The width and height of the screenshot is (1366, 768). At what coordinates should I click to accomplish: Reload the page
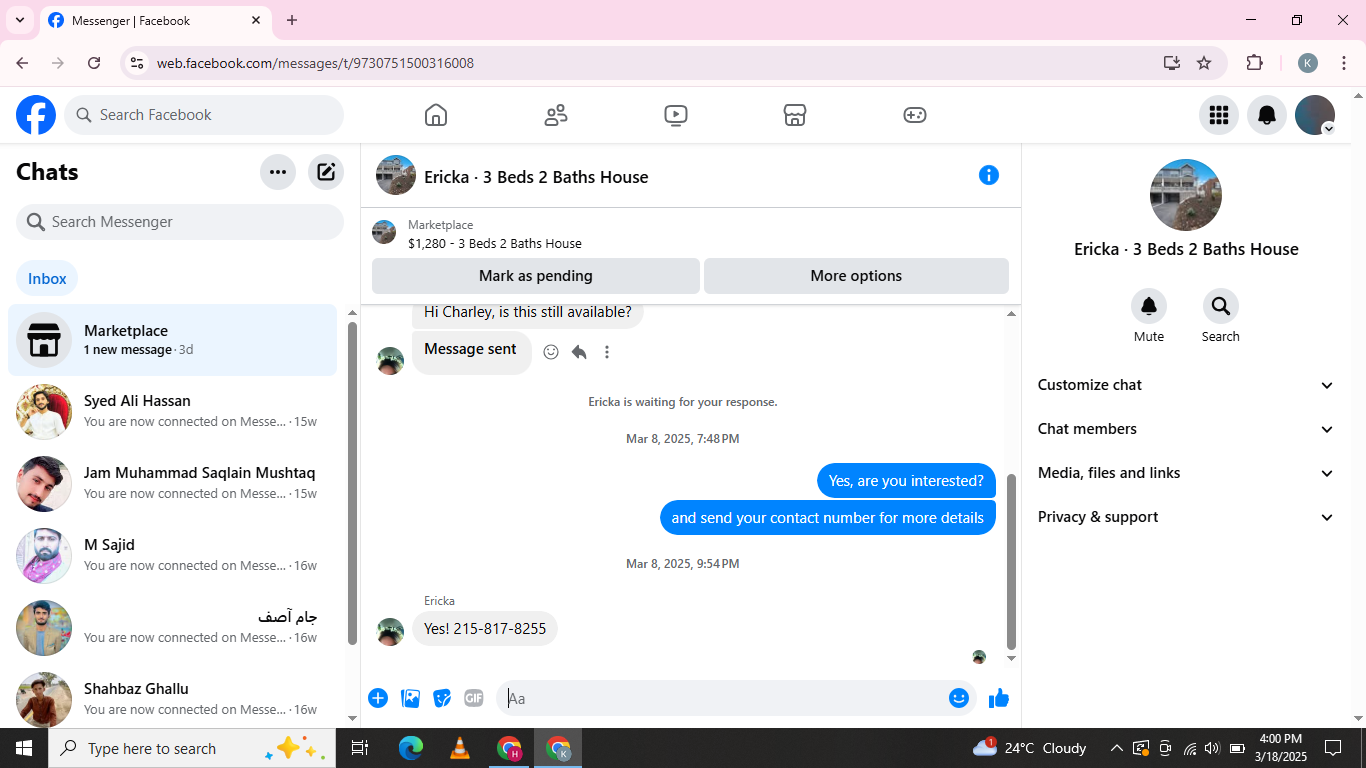pyautogui.click(x=94, y=63)
